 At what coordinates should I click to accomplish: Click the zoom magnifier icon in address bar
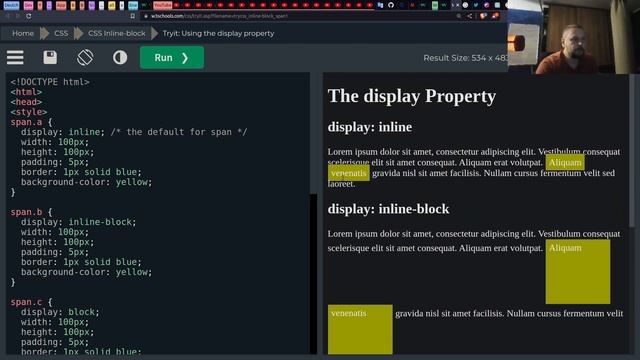[459, 16]
